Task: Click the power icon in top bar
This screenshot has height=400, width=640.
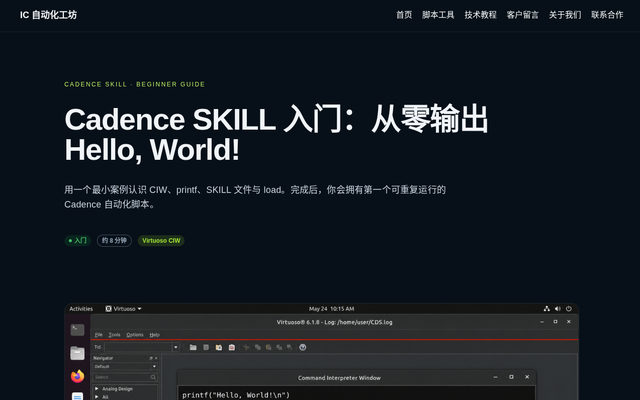Action: (x=569, y=309)
